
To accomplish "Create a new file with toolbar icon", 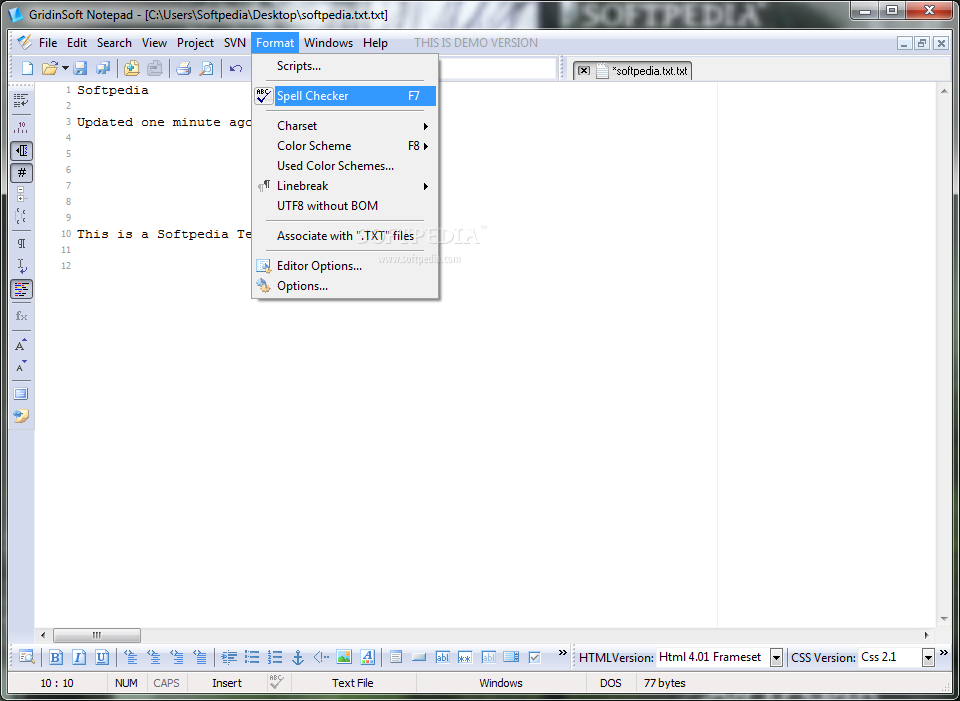I will (x=27, y=69).
